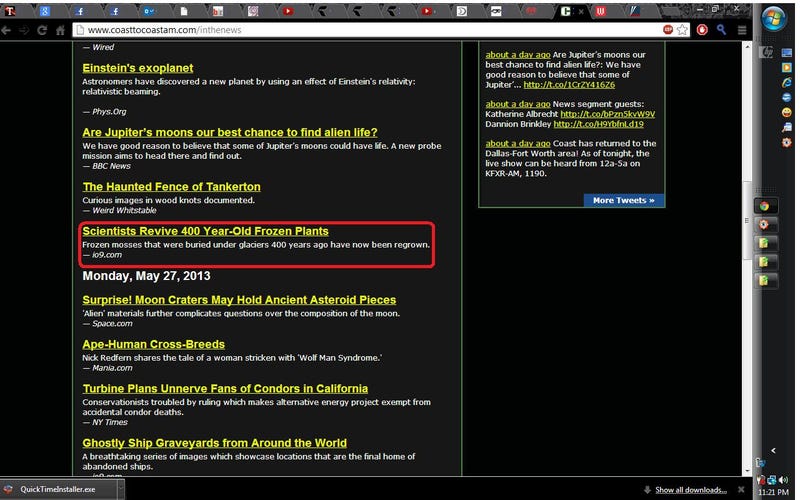Click the show desktop quick launch icon
800x500 pixels.
click(x=786, y=53)
